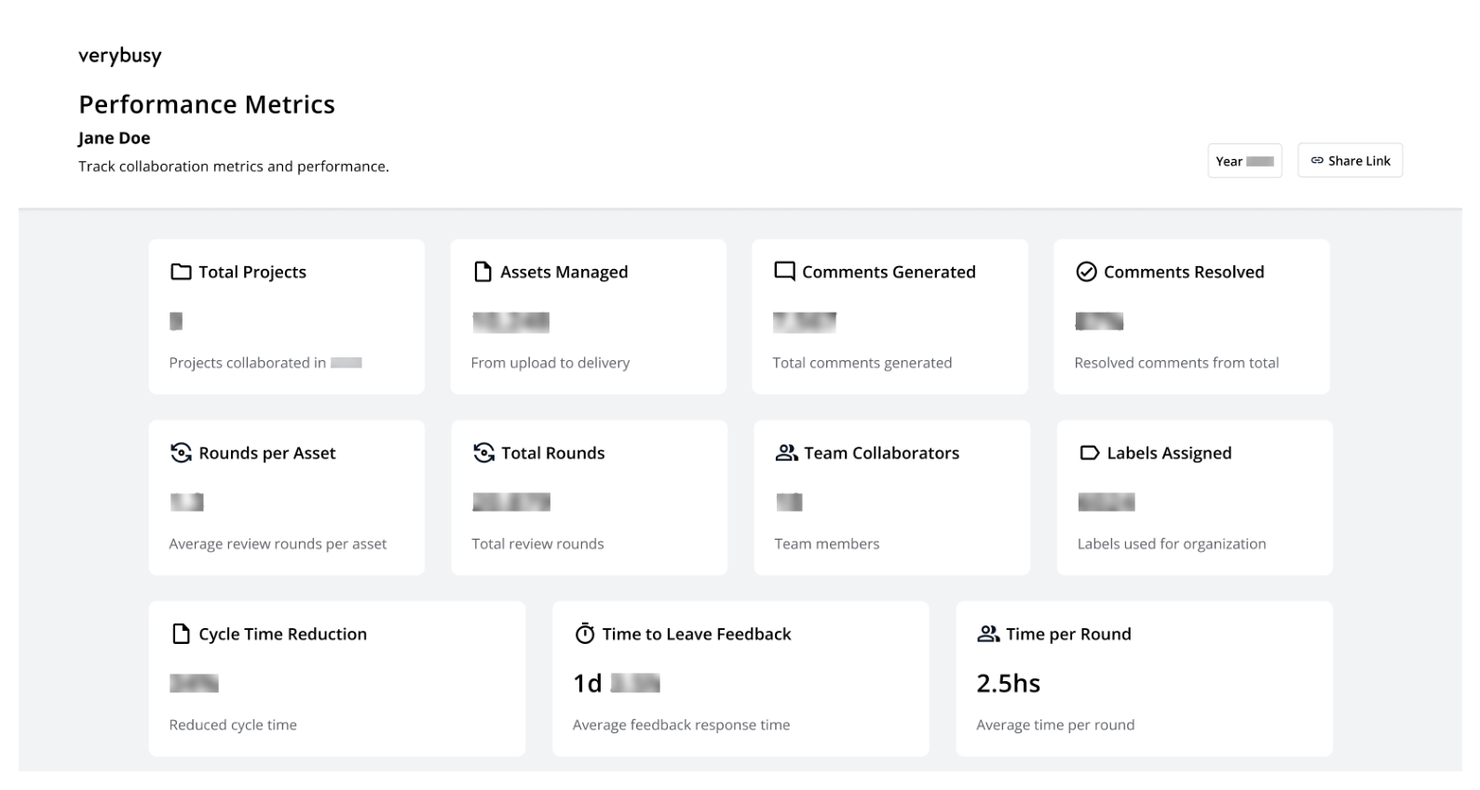1480x790 pixels.
Task: Click the folder icon beside Total Projects
Action: tap(180, 272)
